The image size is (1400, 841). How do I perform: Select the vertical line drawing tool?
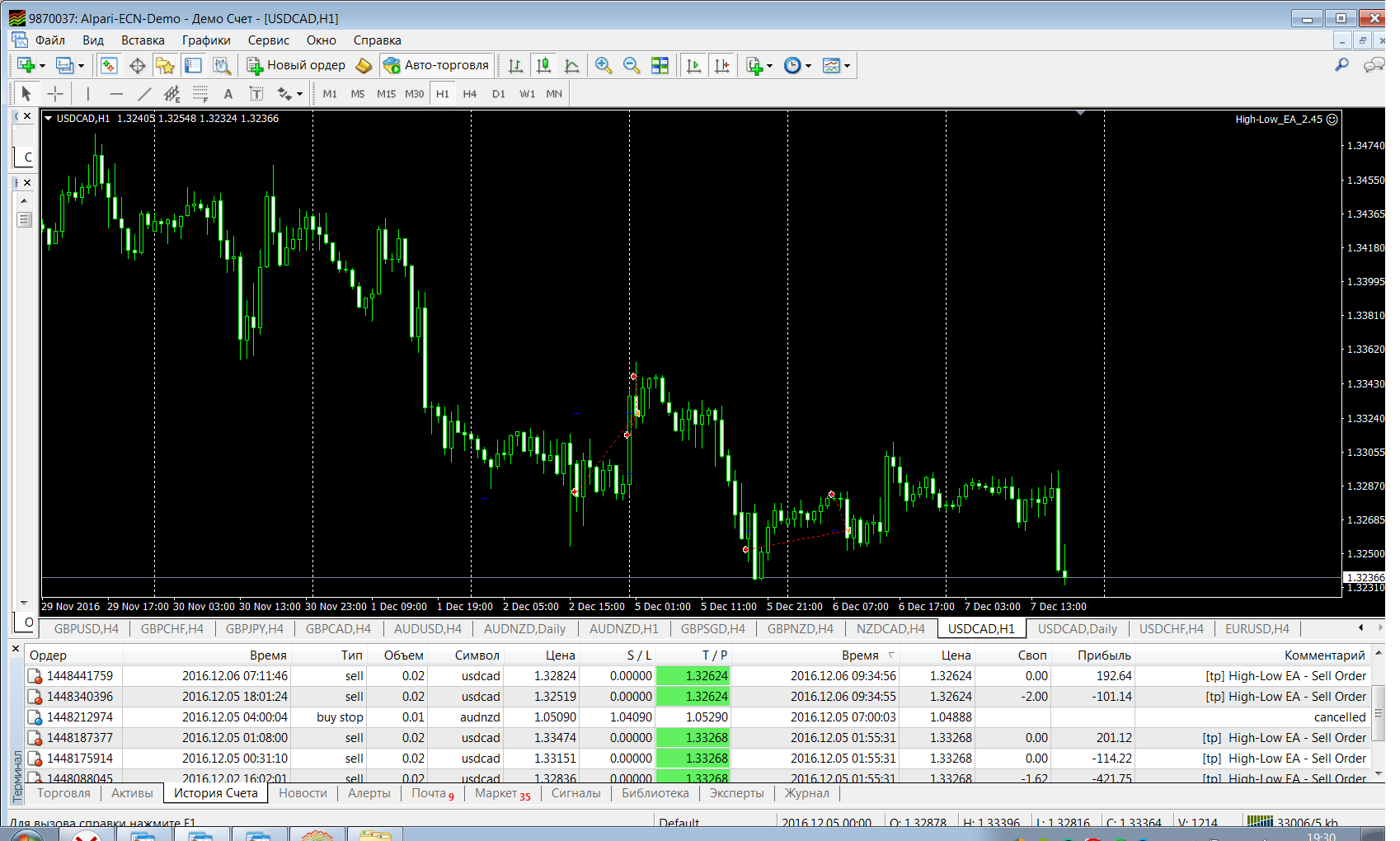pyautogui.click(x=88, y=94)
